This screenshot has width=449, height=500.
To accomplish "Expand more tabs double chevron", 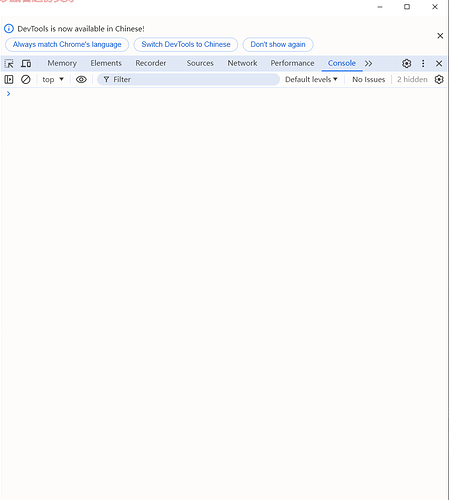I will click(x=368, y=63).
